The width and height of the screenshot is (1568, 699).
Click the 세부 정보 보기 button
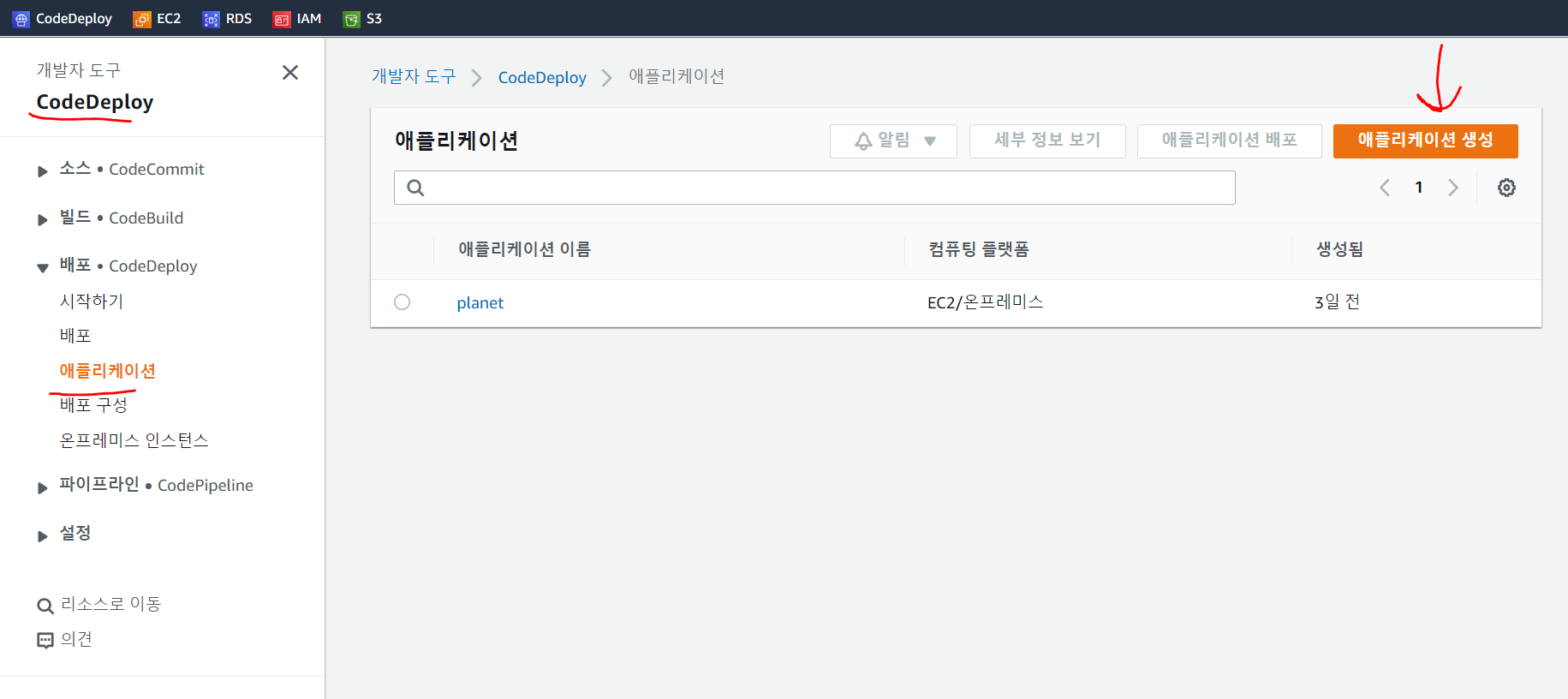coord(1047,140)
